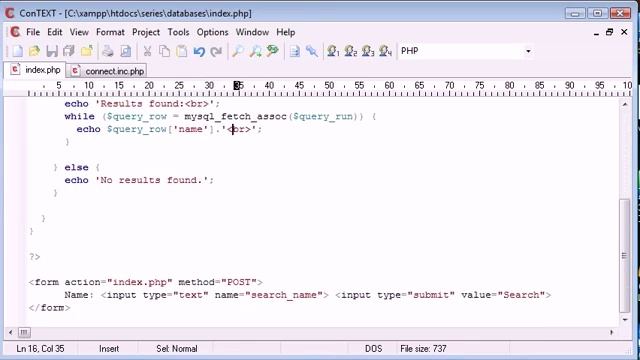This screenshot has width=640, height=360.
Task: Redo the last undone edit
Action: point(216,51)
